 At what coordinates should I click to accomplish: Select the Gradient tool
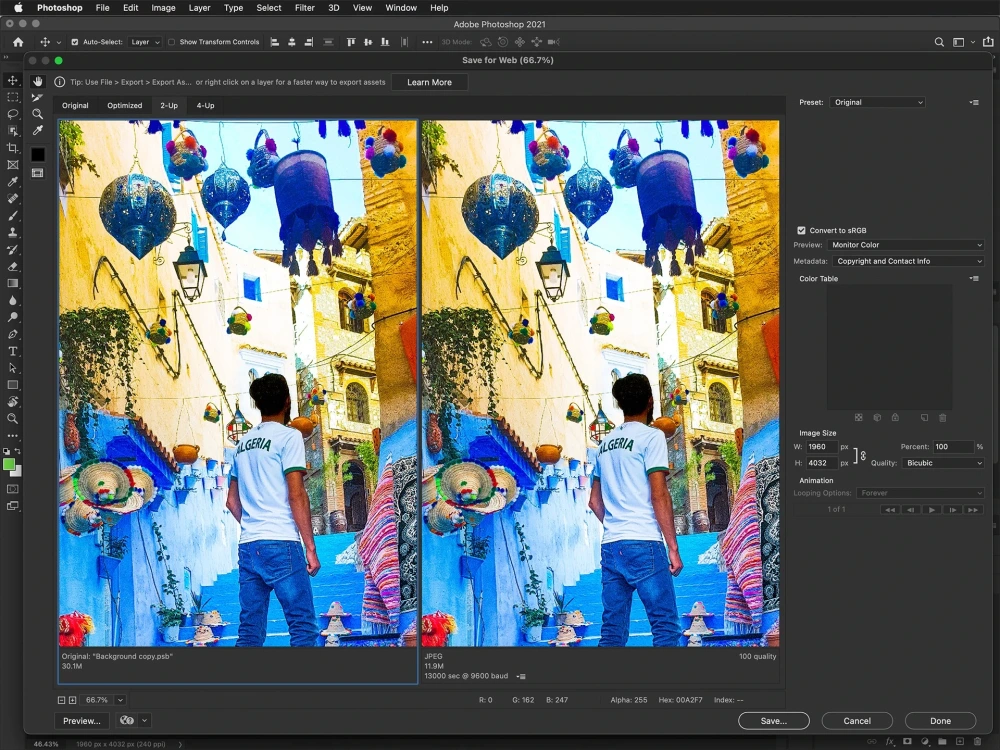12,283
